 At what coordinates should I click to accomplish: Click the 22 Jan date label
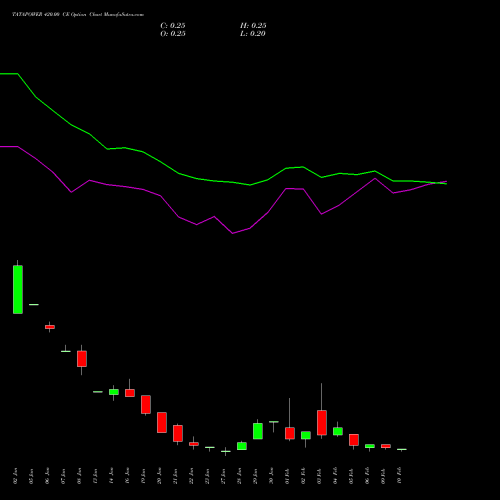(x=191, y=476)
